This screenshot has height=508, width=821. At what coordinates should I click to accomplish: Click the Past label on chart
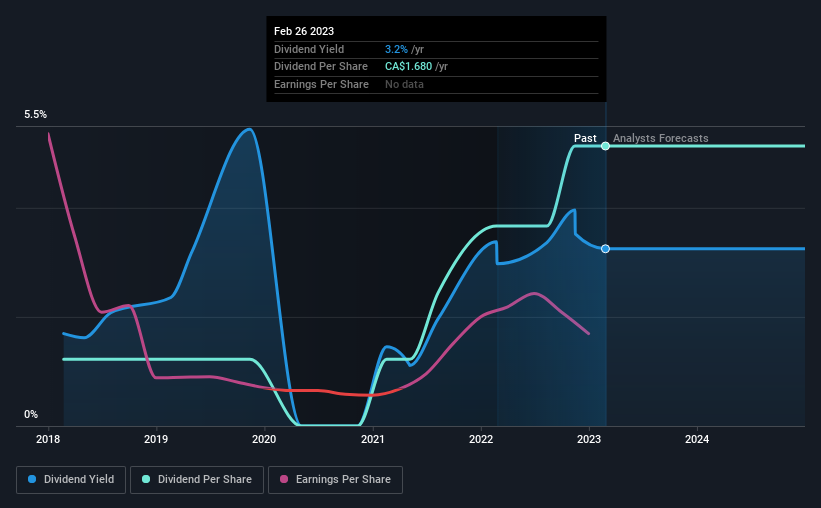click(x=585, y=138)
